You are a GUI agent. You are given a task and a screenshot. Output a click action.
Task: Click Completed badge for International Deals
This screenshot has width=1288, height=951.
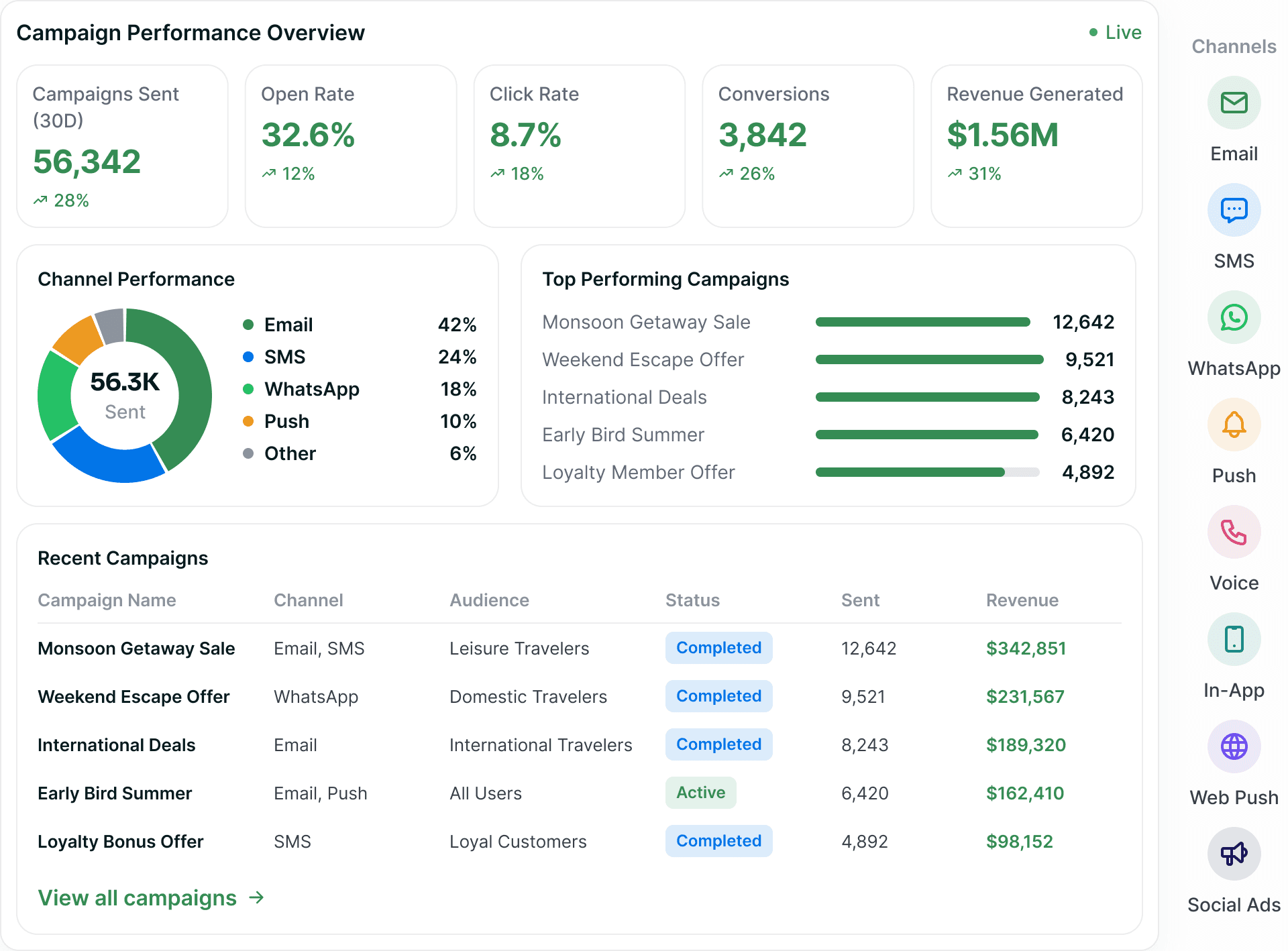(718, 744)
